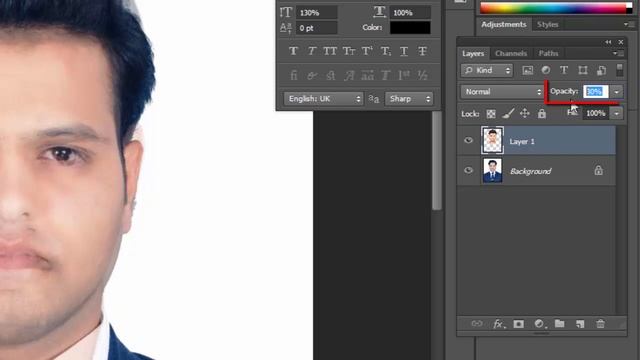The image size is (640, 360).
Task: Toggle Faux Italic text style
Action: 311,51
